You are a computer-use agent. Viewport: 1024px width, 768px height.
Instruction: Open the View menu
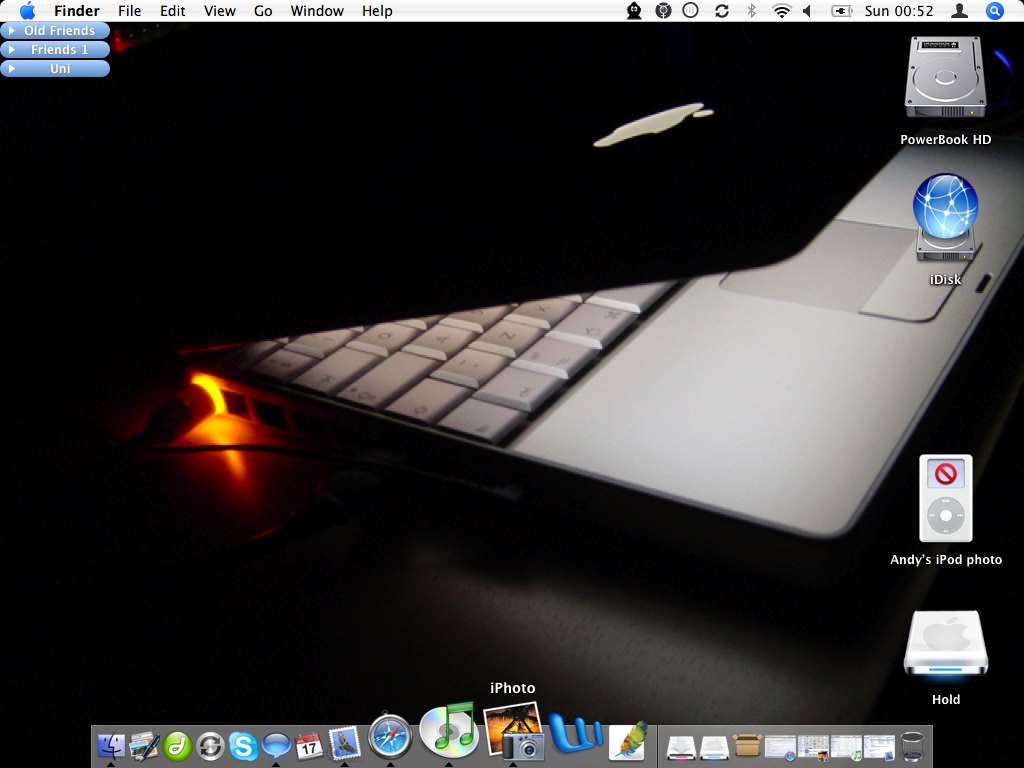(x=219, y=11)
